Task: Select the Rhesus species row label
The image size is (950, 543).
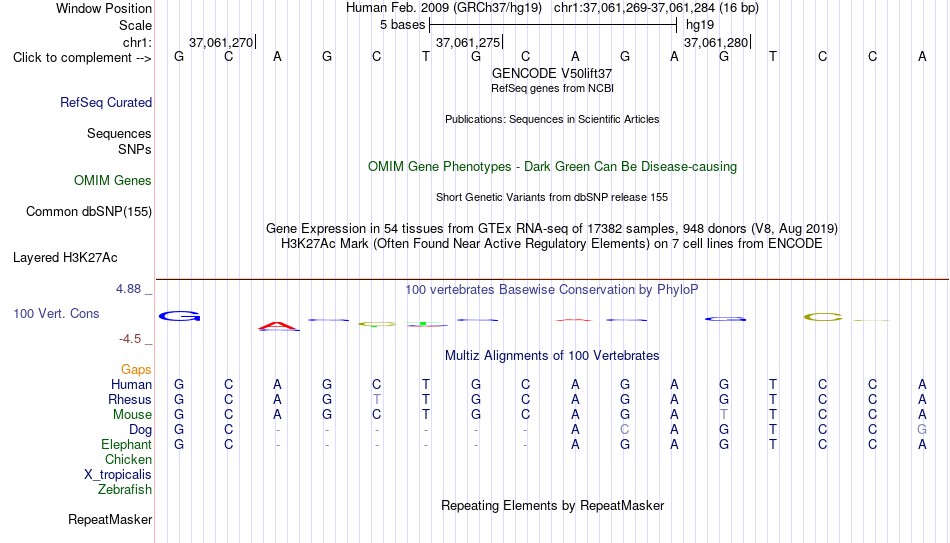Action: 130,399
